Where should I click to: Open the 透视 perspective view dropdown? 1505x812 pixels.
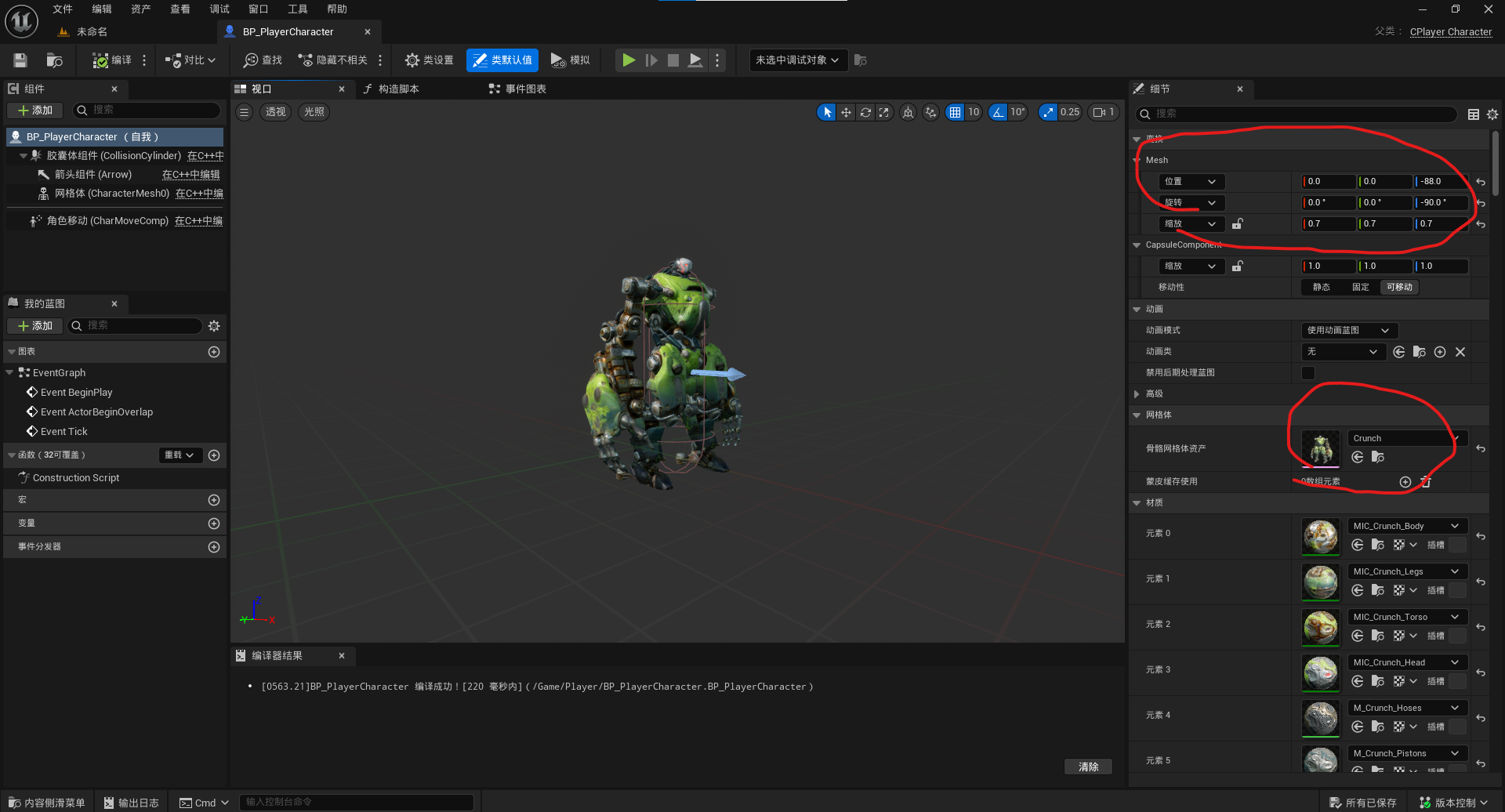pos(276,112)
